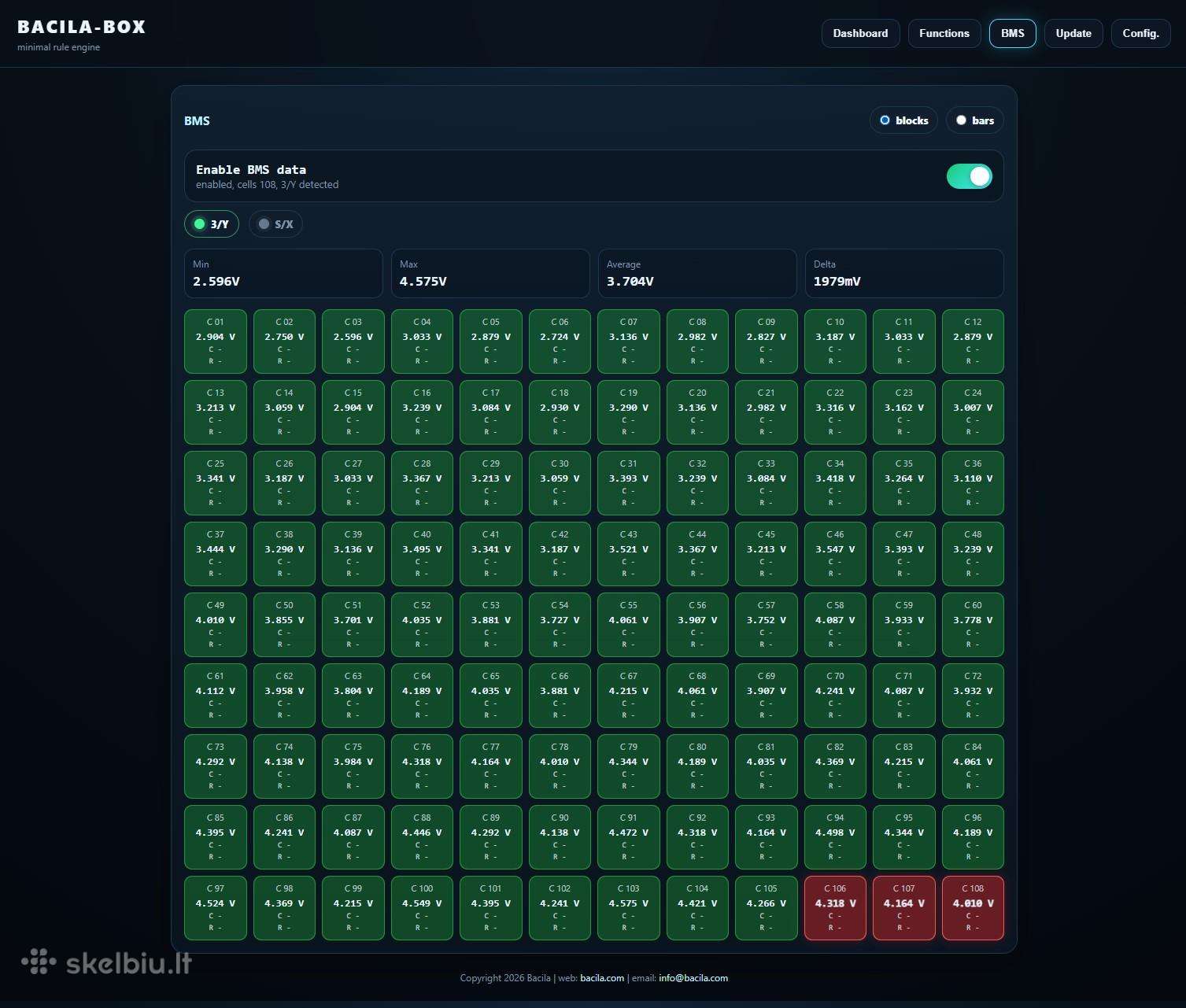The height and width of the screenshot is (1008, 1186).
Task: Select cell block C 28
Action: pos(422,483)
